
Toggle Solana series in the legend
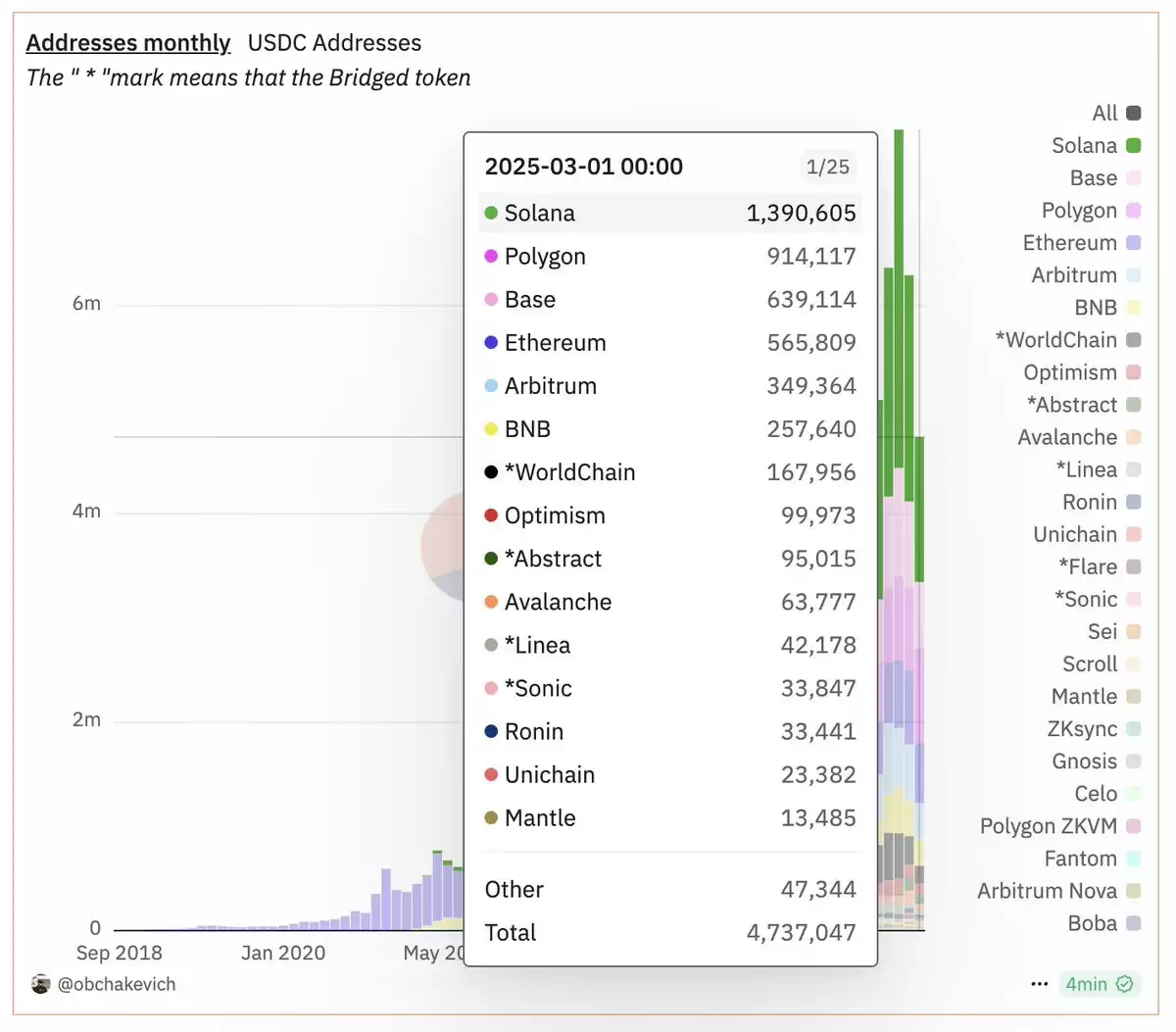pos(1096,145)
